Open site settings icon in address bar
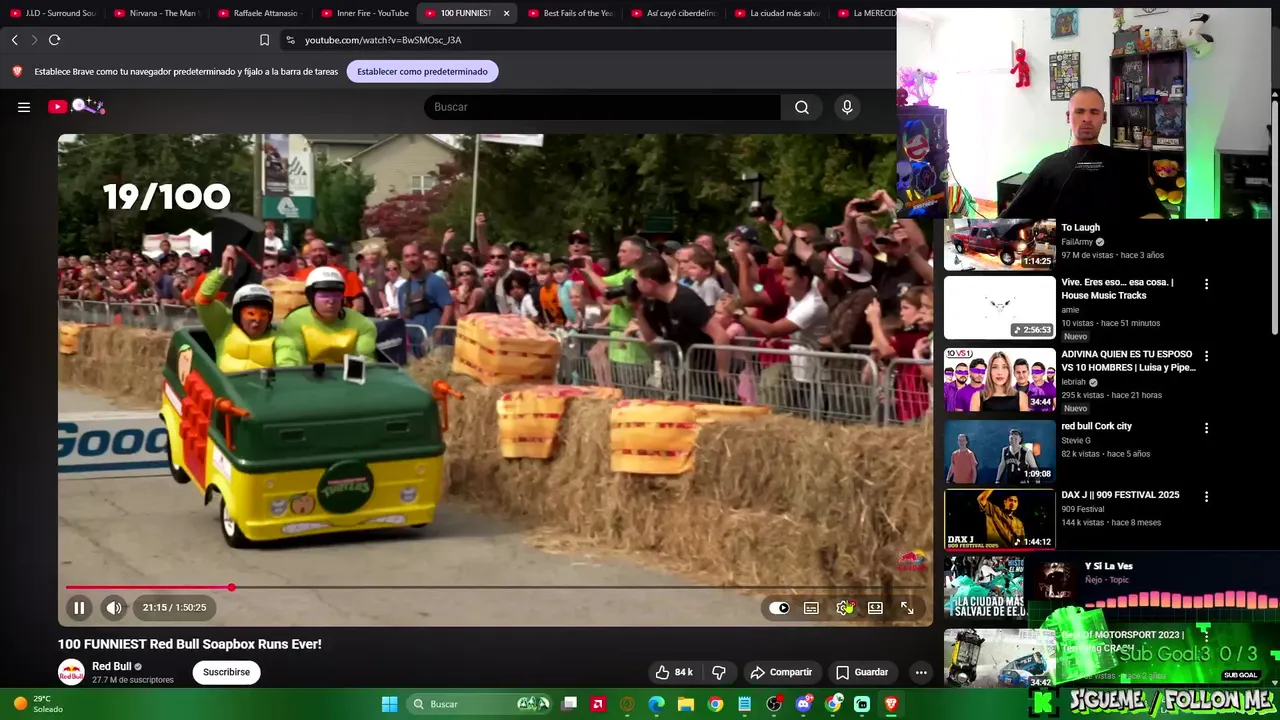1280x720 pixels. [290, 40]
